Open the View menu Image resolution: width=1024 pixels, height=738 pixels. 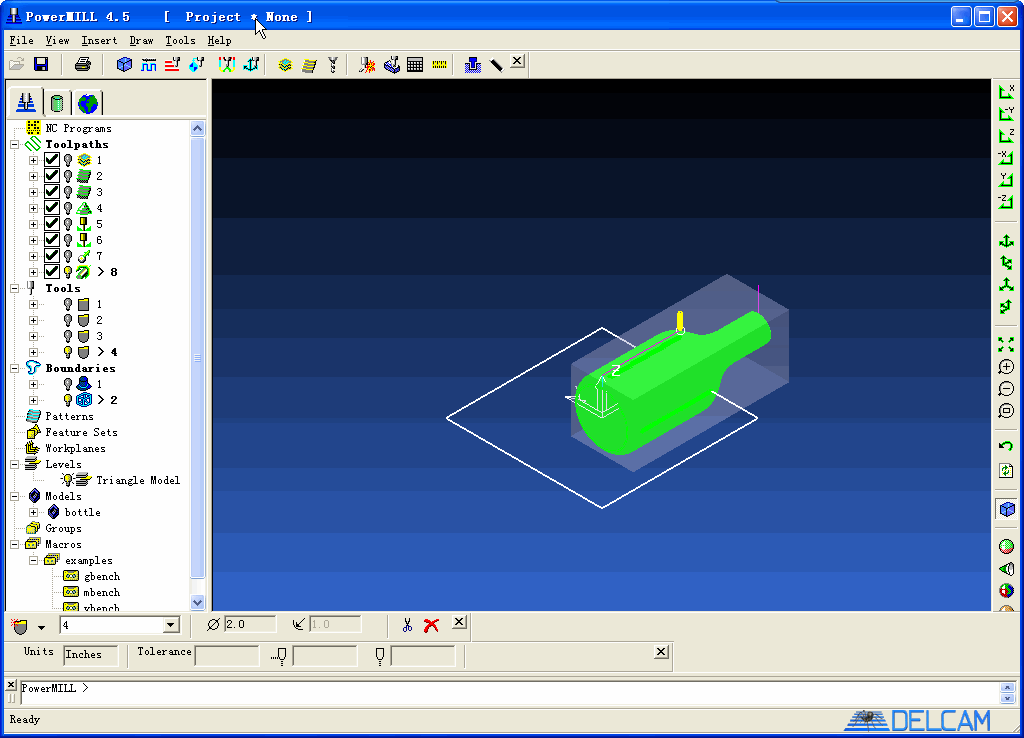(x=57, y=40)
